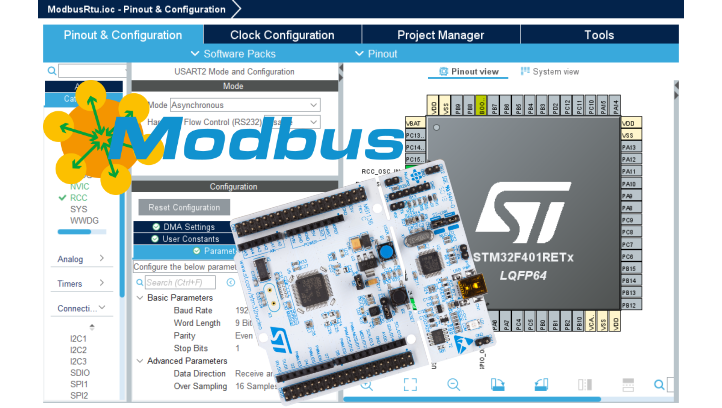Image resolution: width=722 pixels, height=408 pixels.
Task: Rotate the chip counter-clockwise
Action: (x=541, y=385)
